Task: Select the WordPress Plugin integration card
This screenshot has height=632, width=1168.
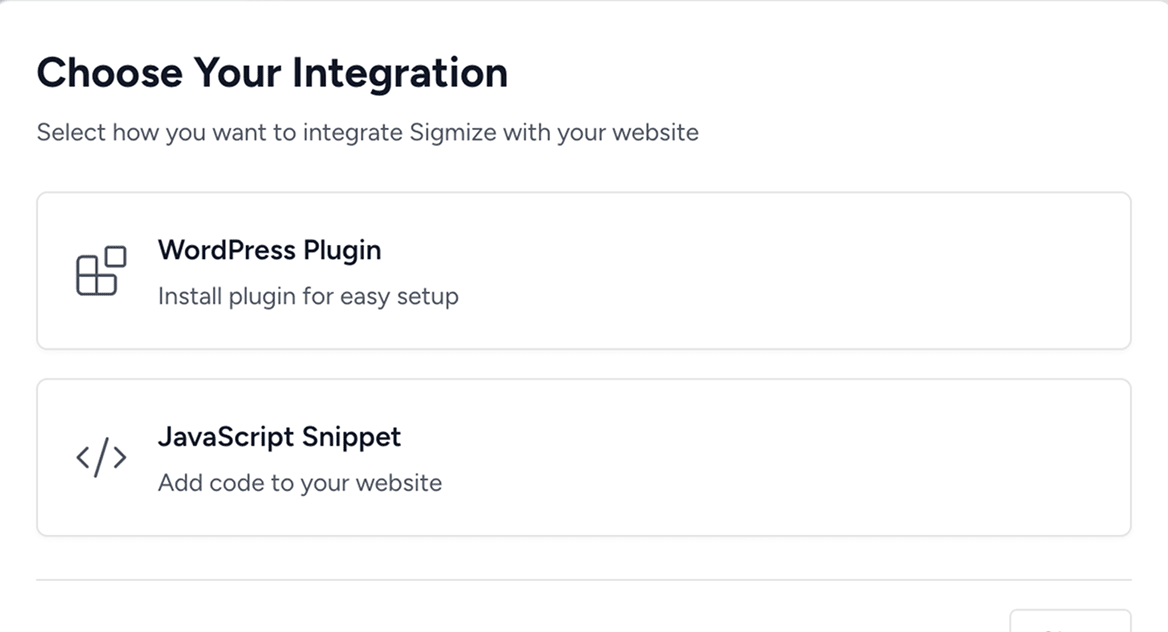Action: (x=583, y=271)
